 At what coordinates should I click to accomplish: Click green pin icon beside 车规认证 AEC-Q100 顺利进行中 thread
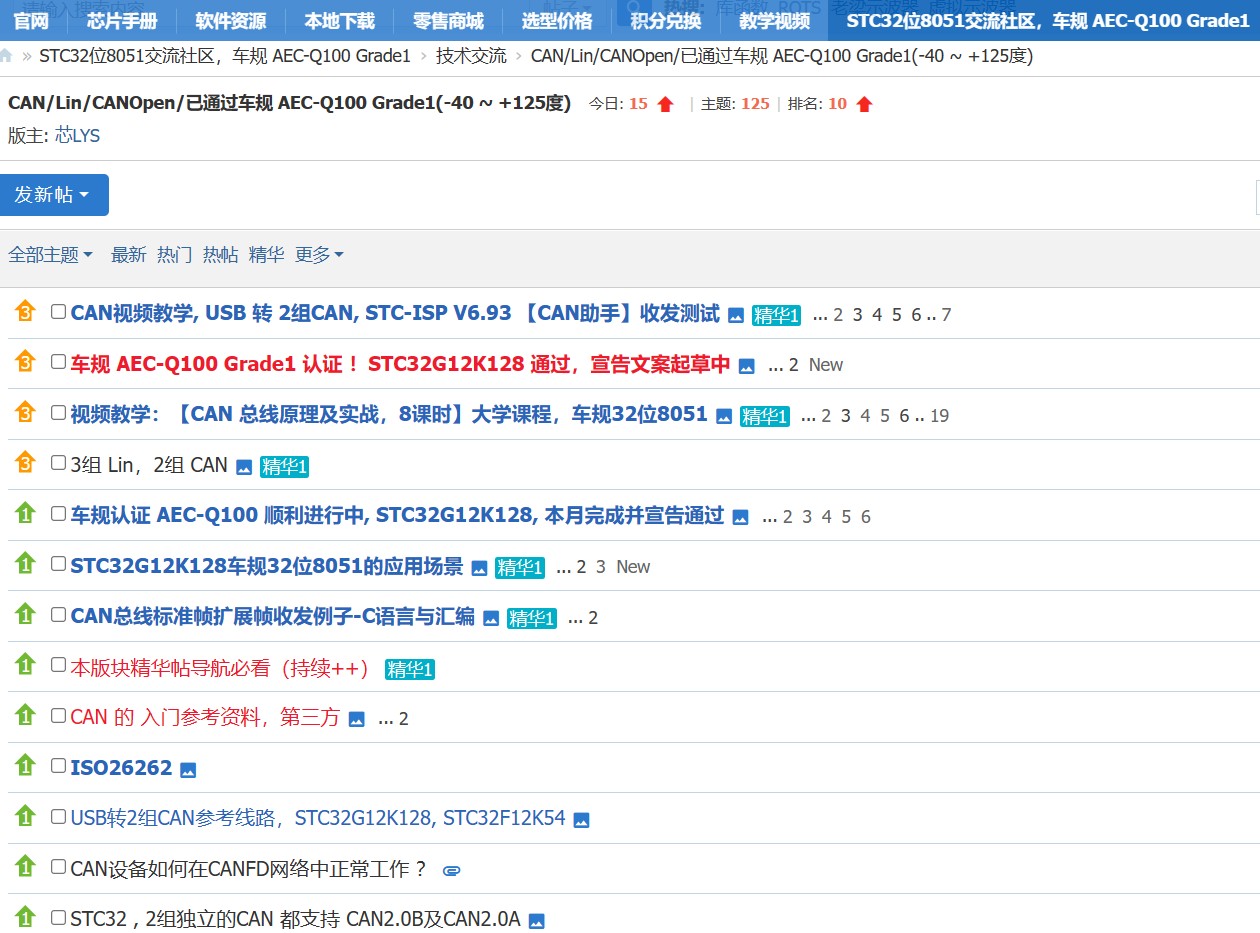(x=25, y=513)
